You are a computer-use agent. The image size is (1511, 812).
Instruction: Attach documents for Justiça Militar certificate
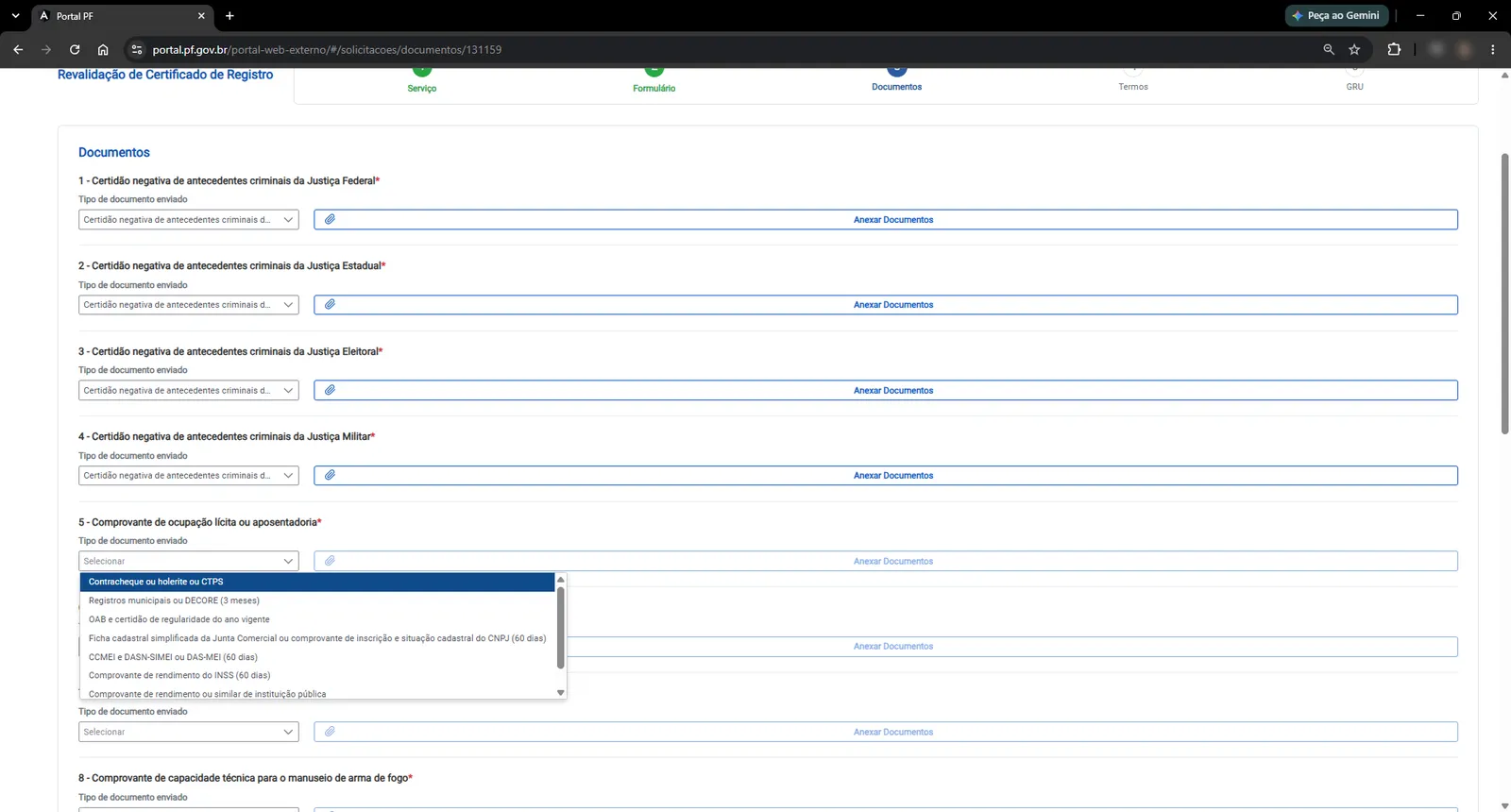pyautogui.click(x=886, y=476)
